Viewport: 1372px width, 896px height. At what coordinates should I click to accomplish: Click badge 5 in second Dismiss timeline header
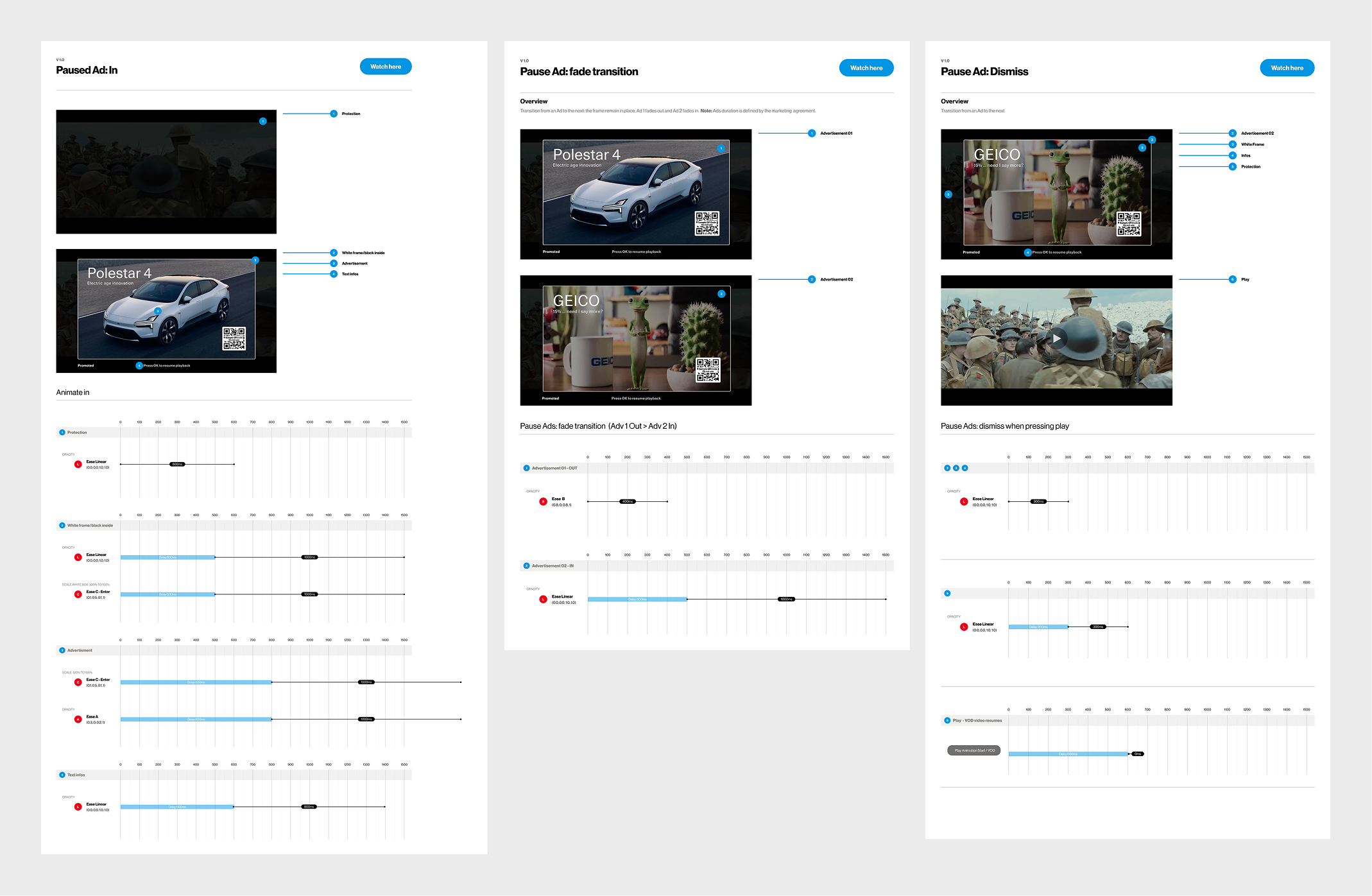[947, 594]
